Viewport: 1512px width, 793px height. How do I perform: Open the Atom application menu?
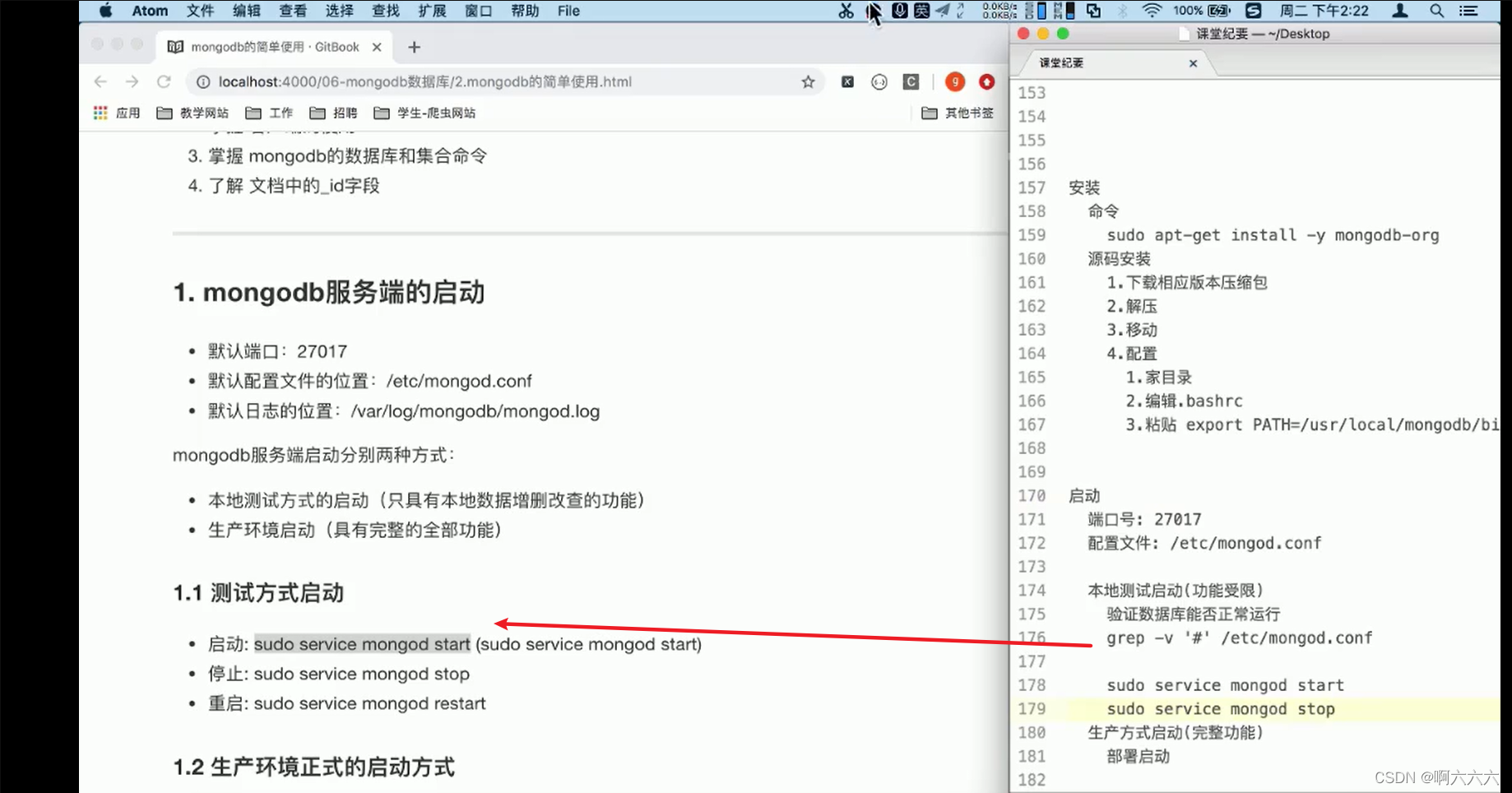(x=150, y=11)
